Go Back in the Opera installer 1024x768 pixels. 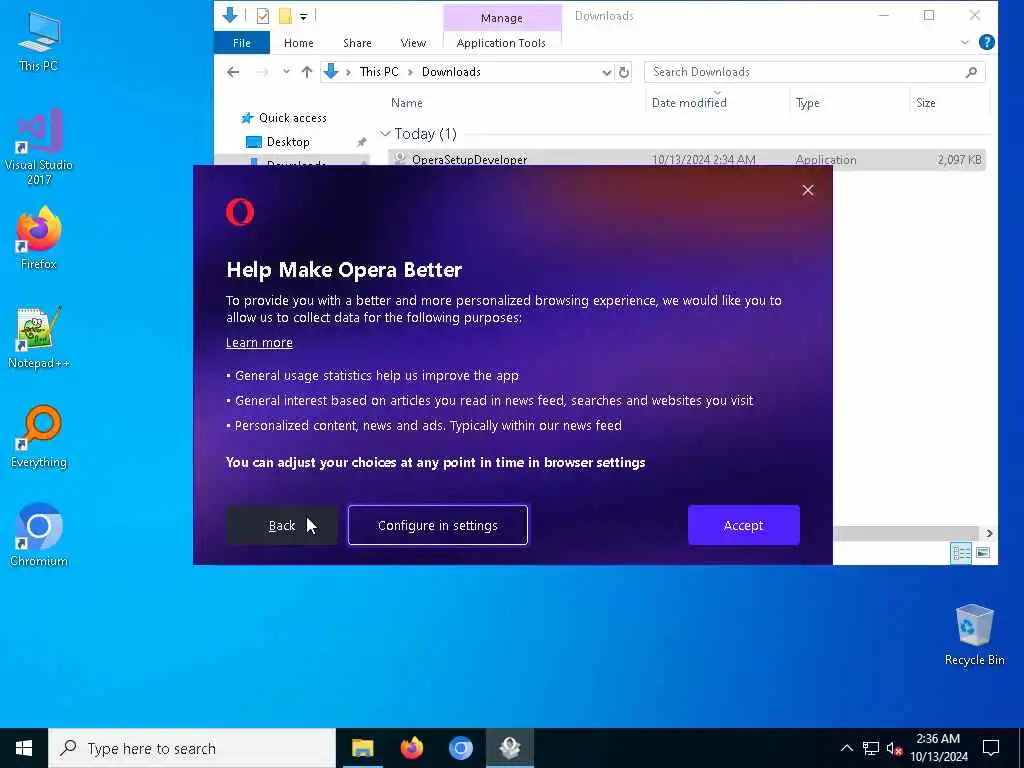point(282,525)
